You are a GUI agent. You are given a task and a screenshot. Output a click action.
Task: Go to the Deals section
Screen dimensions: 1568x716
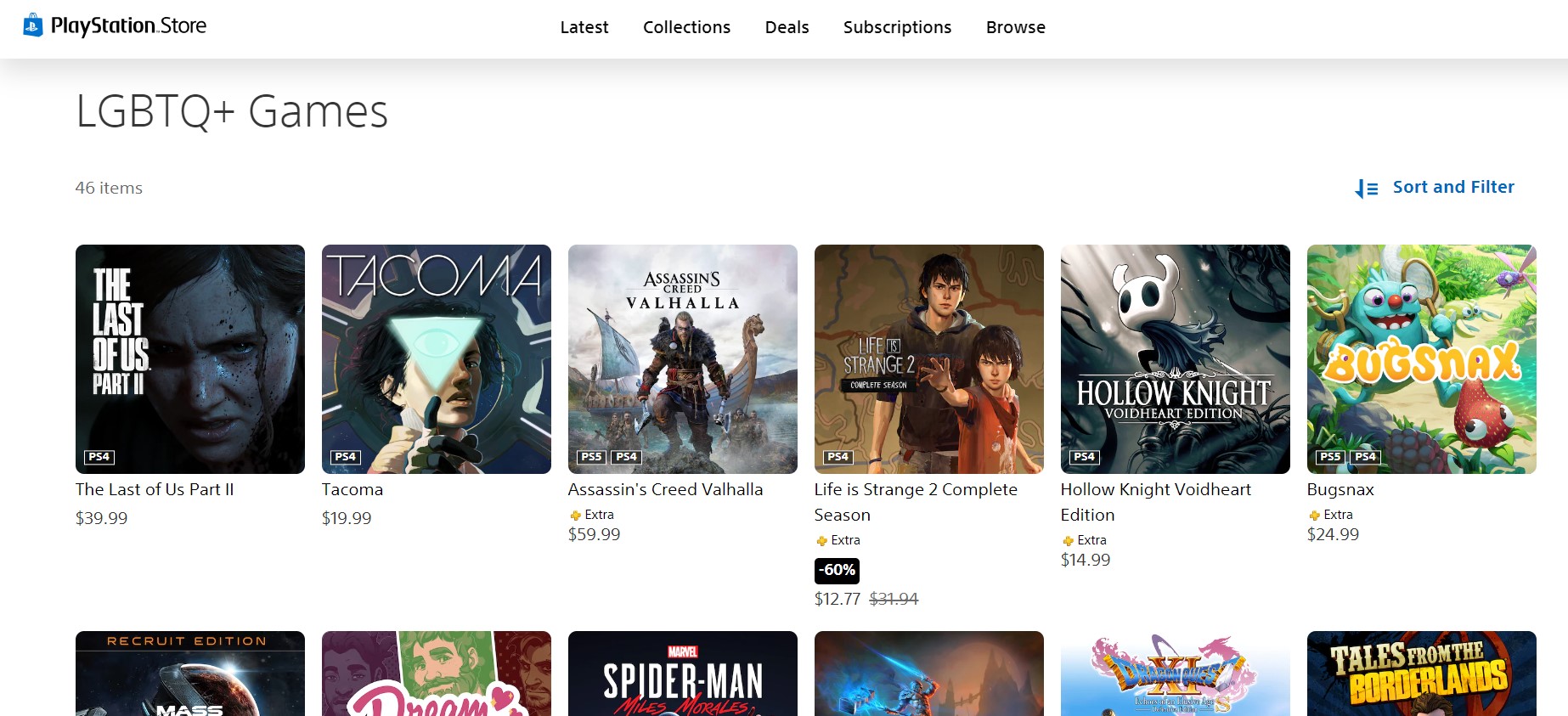point(787,27)
